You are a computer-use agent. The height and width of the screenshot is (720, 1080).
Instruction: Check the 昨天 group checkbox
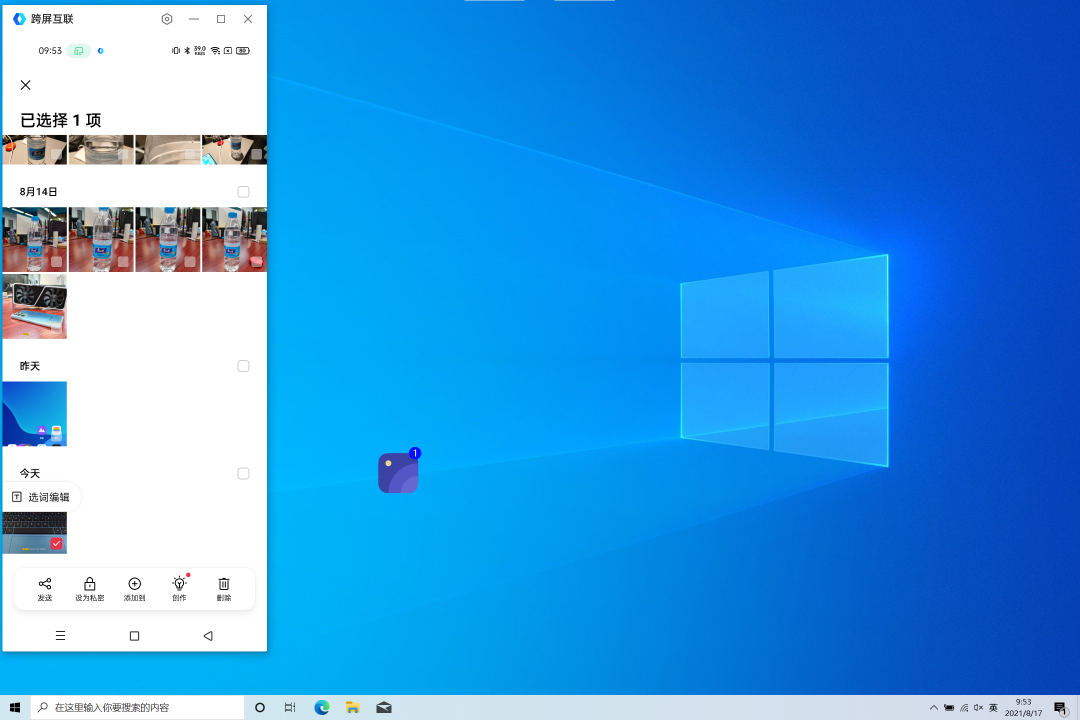(x=243, y=366)
